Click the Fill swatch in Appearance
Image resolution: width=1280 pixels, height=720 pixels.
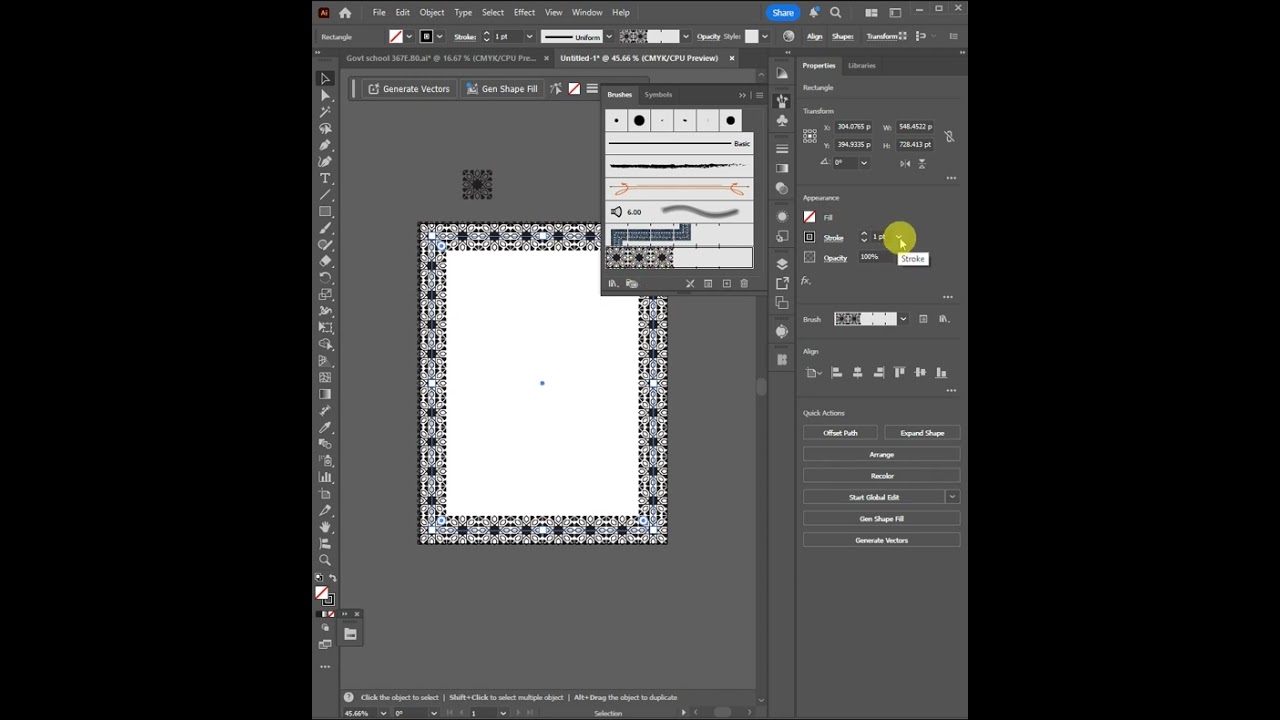810,217
